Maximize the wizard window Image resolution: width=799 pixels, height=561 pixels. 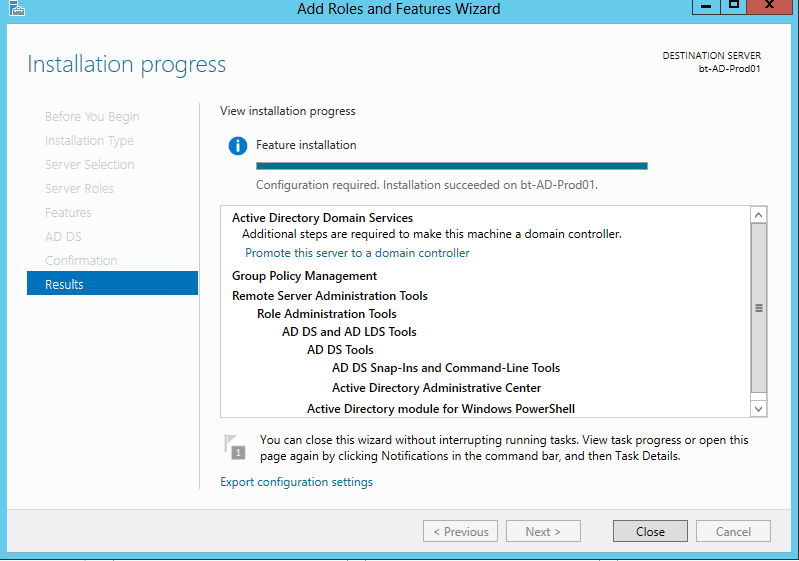[733, 6]
